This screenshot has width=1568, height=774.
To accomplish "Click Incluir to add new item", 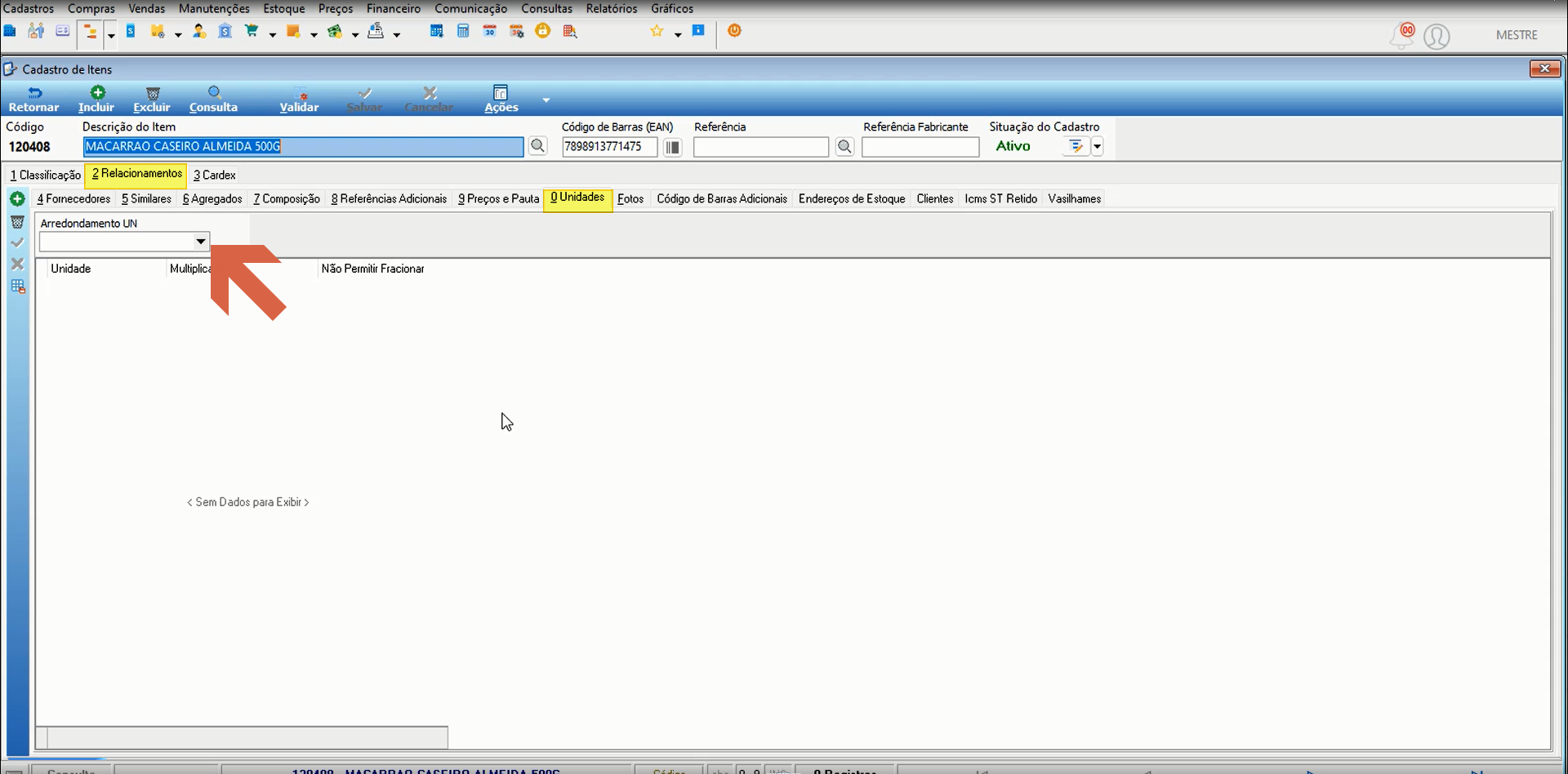I will tap(96, 100).
